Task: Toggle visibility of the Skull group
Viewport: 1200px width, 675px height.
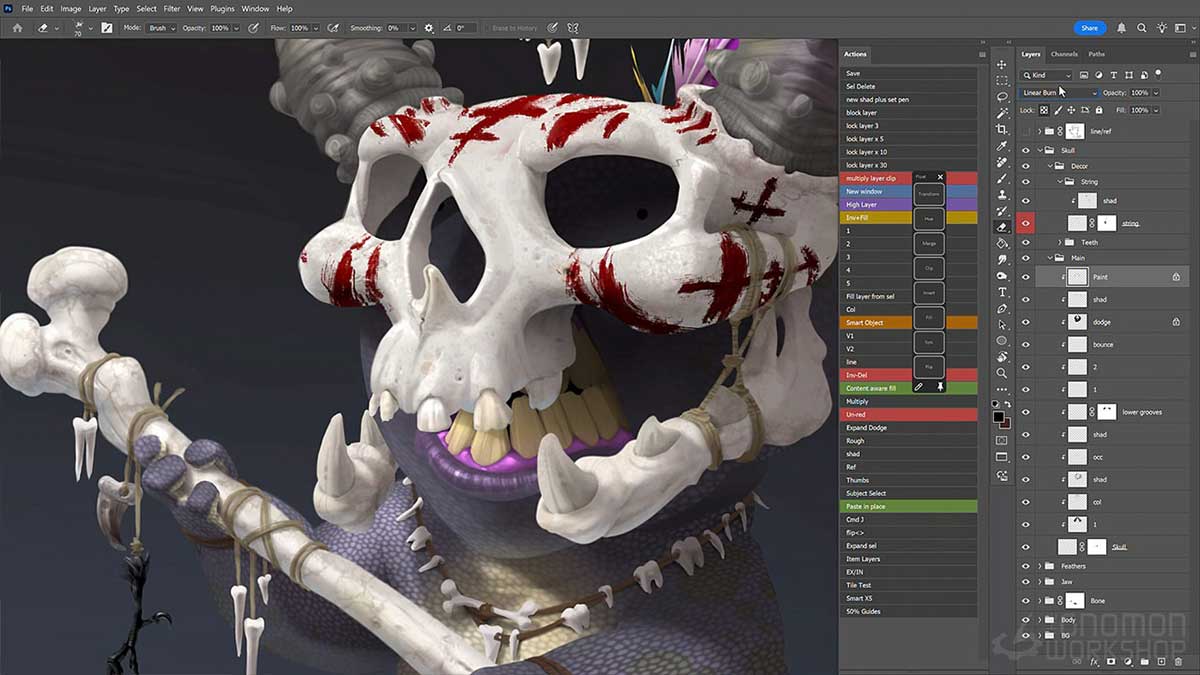Action: [1025, 150]
